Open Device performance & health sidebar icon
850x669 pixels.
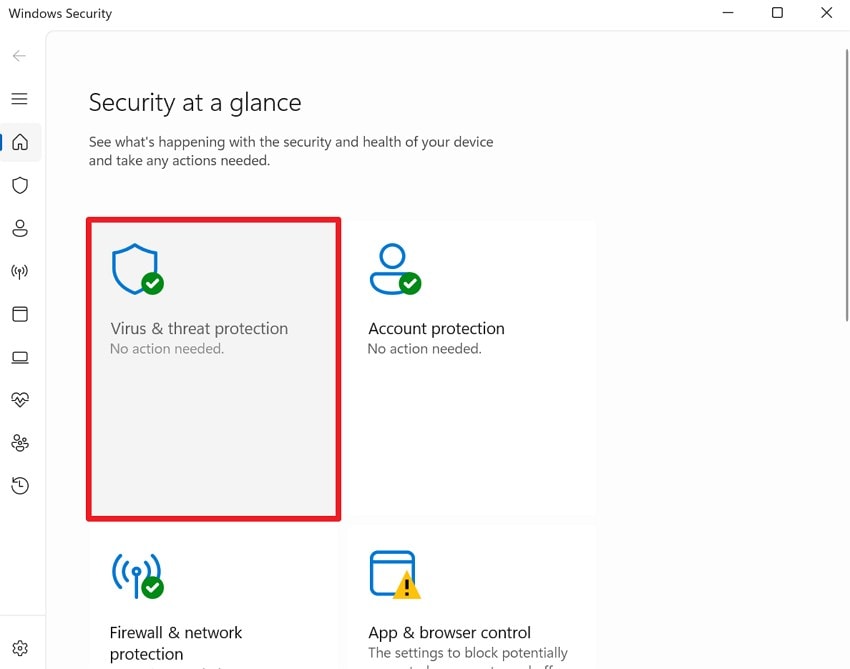[x=20, y=399]
